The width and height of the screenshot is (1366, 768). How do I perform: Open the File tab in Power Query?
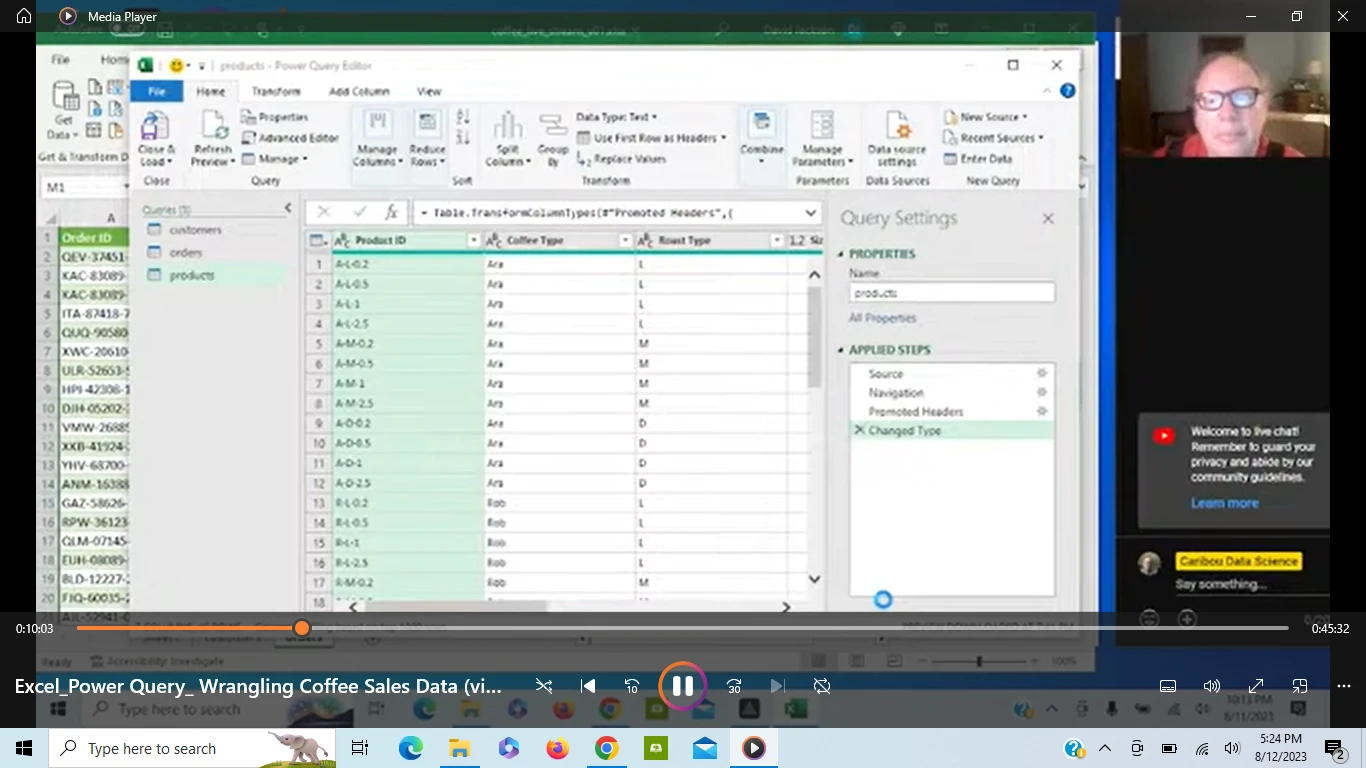pyautogui.click(x=157, y=91)
